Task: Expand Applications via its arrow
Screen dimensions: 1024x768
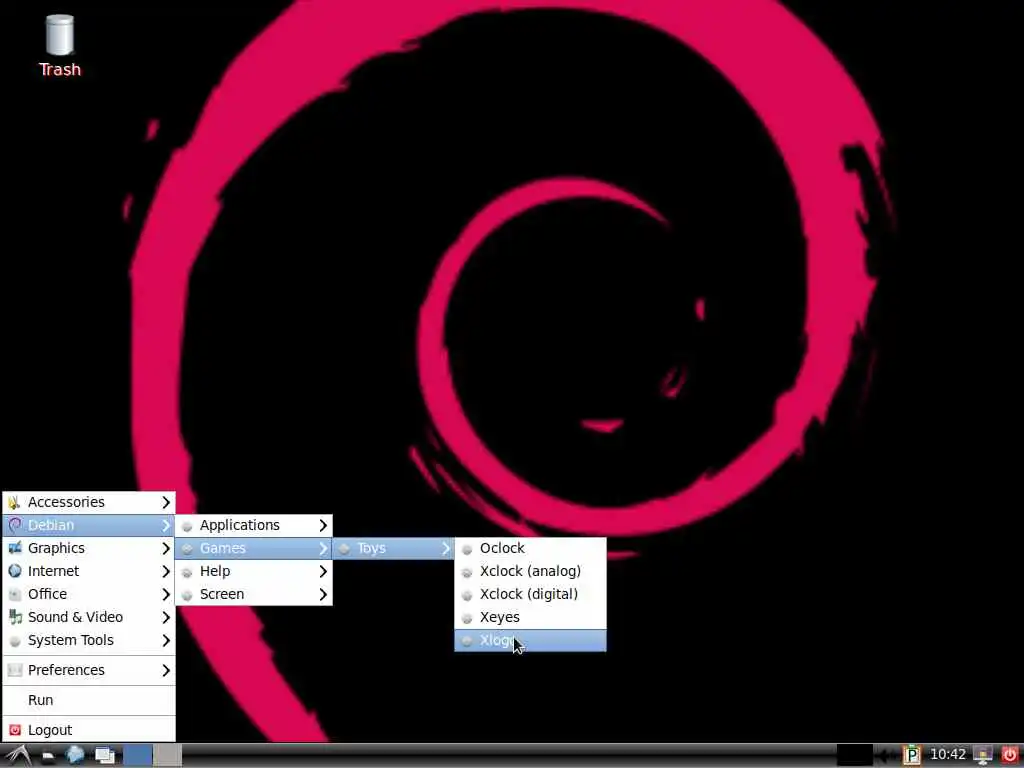Action: 323,525
